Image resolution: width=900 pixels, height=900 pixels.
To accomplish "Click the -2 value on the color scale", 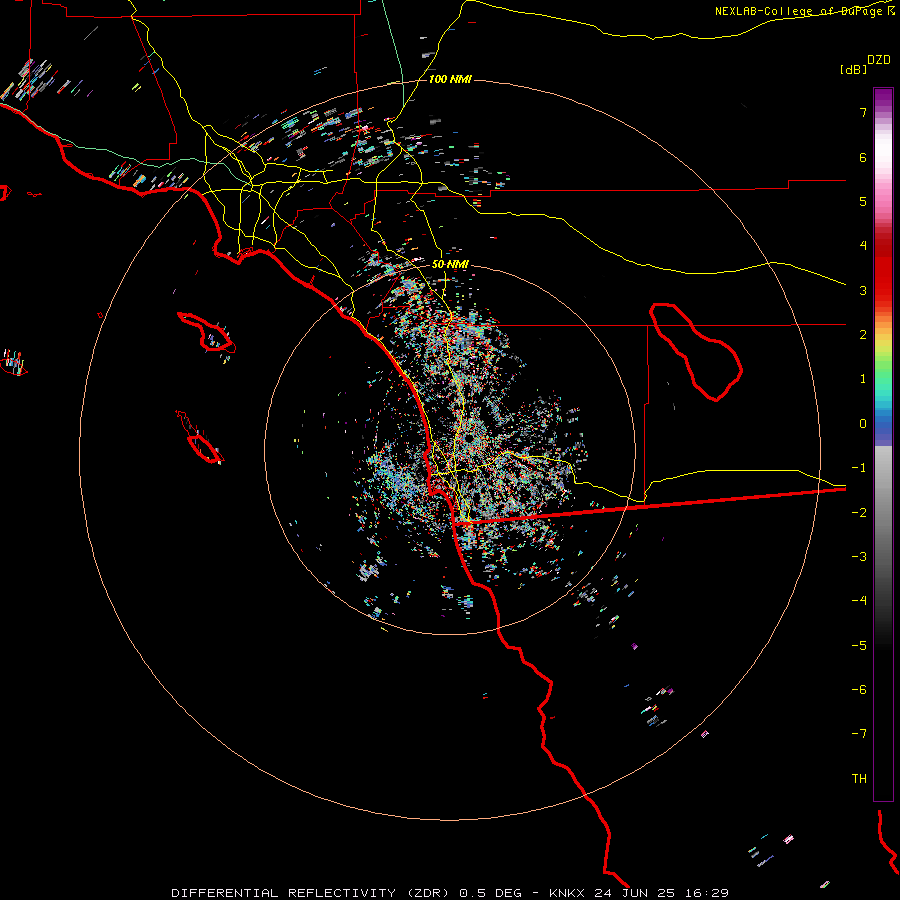I will click(x=859, y=513).
